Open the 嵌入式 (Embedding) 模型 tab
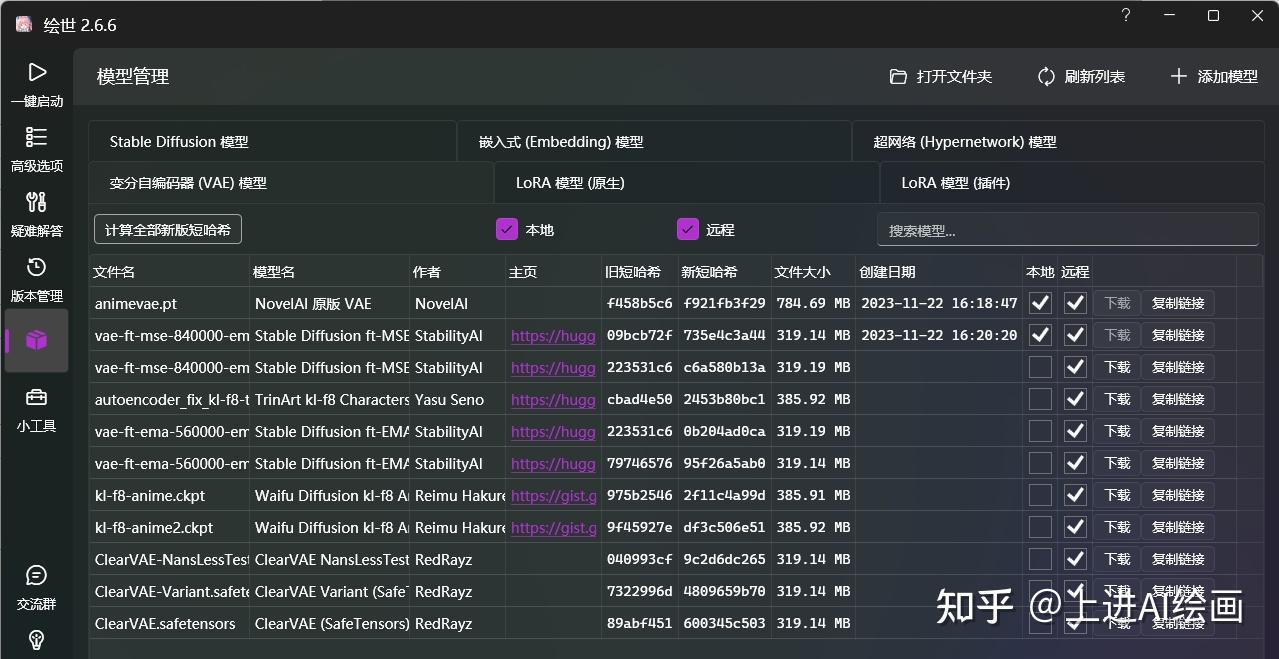The height and width of the screenshot is (659, 1279). point(561,141)
